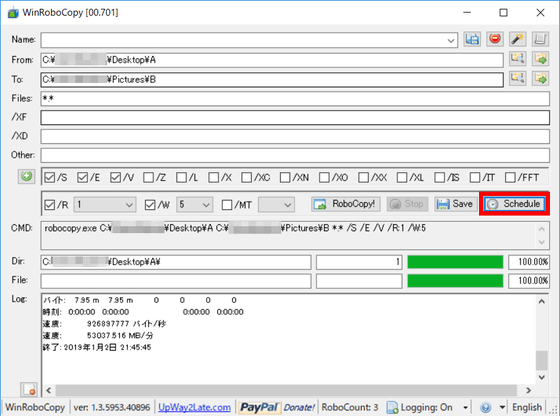
Task: Click the green plus icon beside switches
Action: 26,176
